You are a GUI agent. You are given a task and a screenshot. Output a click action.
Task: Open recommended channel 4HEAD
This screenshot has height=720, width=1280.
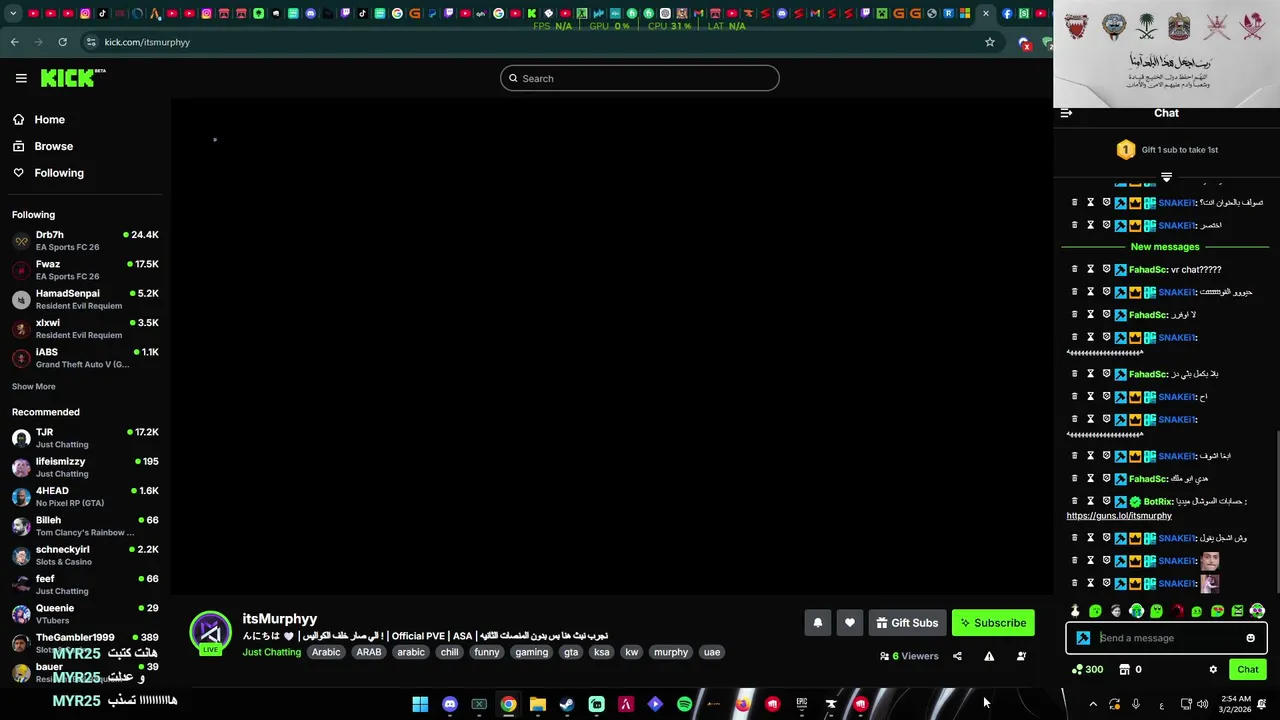point(85,497)
